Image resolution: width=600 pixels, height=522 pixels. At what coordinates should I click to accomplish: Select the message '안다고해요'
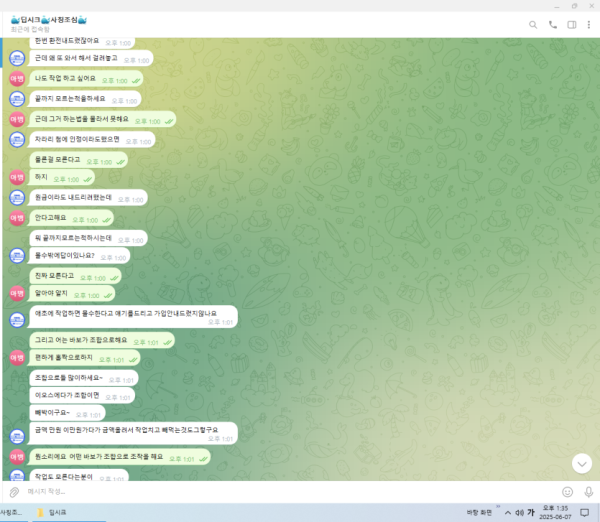point(72,218)
